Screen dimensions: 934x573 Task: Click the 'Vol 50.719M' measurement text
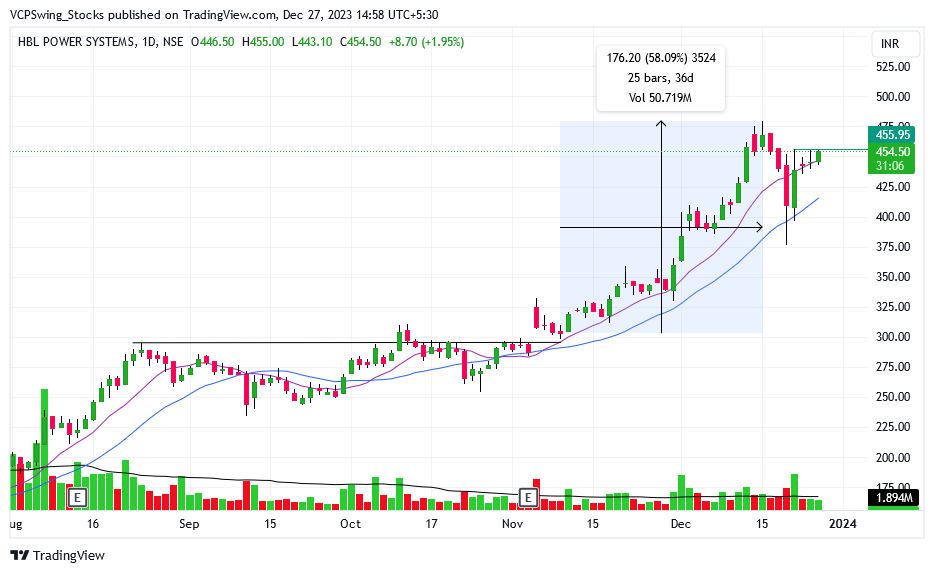tap(661, 98)
